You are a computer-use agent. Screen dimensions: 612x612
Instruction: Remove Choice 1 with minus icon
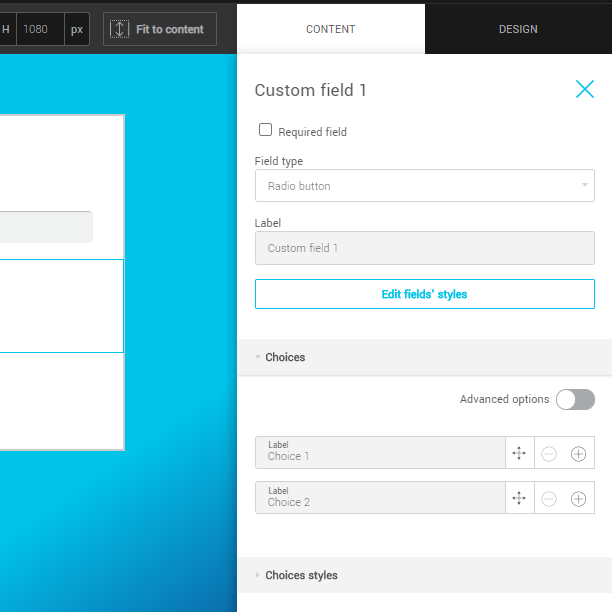click(x=549, y=453)
